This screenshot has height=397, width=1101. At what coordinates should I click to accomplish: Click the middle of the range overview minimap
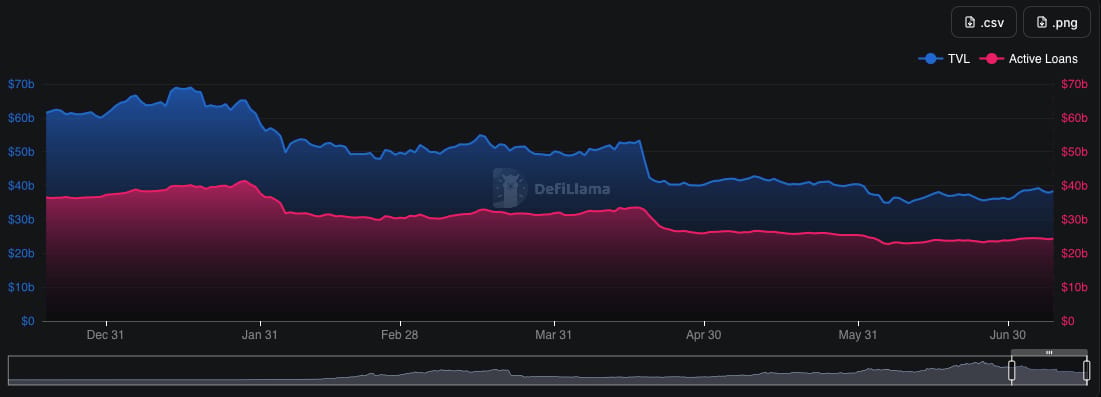pyautogui.click(x=548, y=370)
